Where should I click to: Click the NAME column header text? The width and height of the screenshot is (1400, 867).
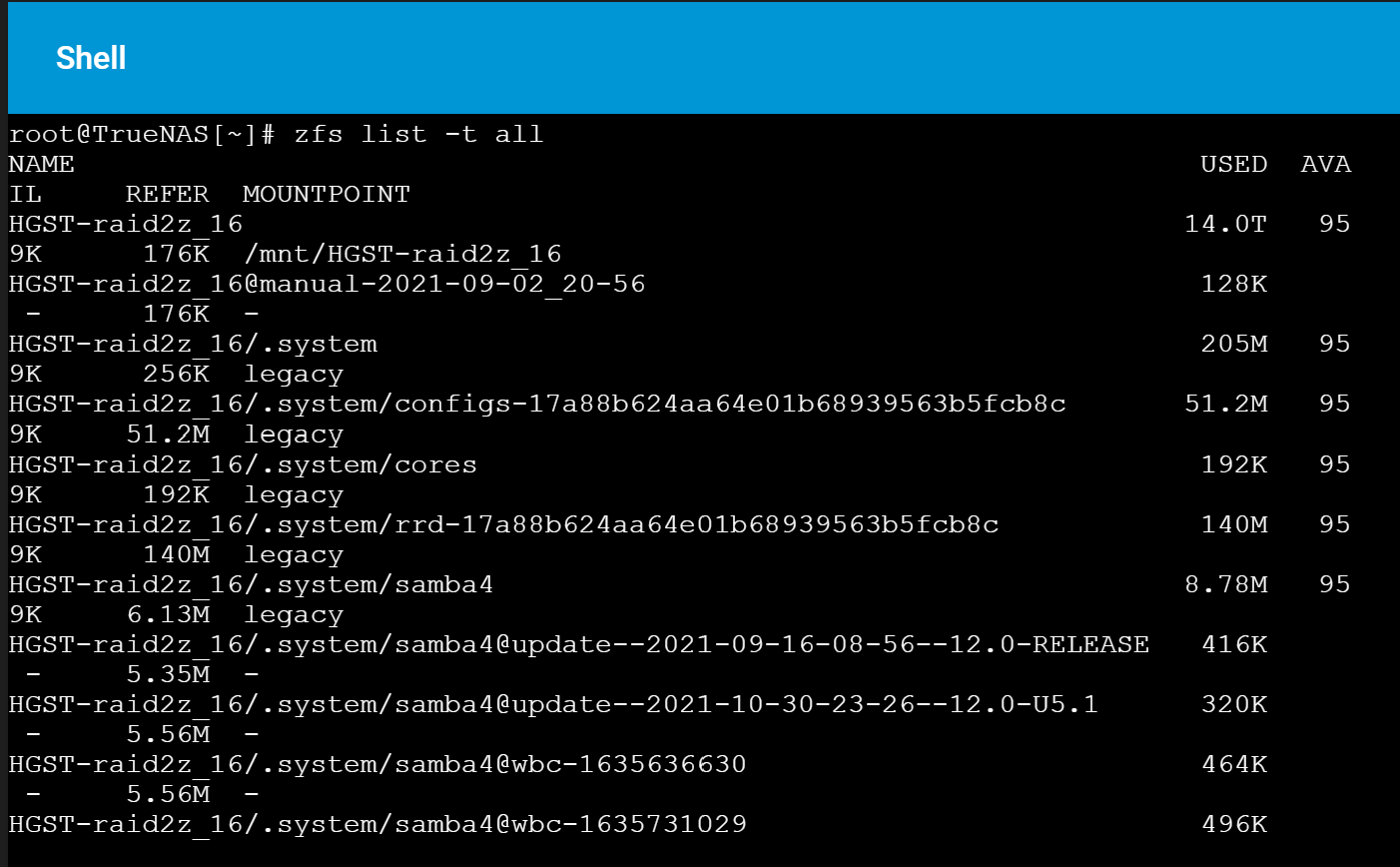[x=42, y=164]
